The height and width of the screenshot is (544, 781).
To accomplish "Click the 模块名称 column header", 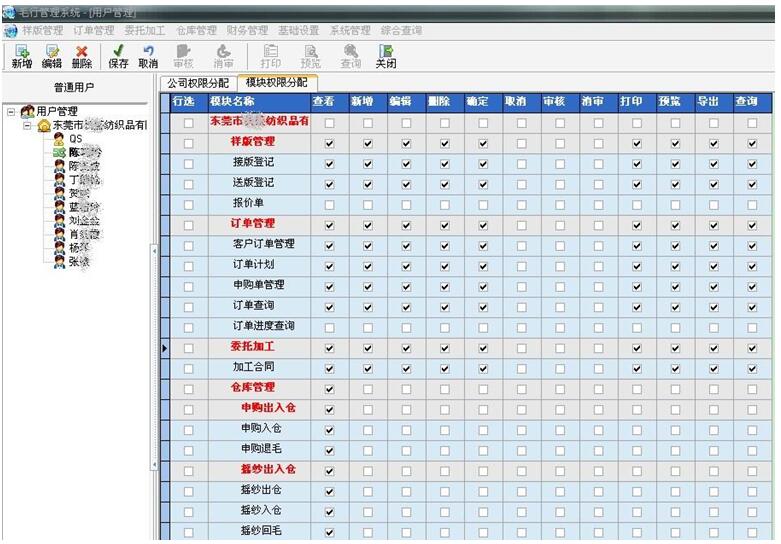I will click(259, 102).
